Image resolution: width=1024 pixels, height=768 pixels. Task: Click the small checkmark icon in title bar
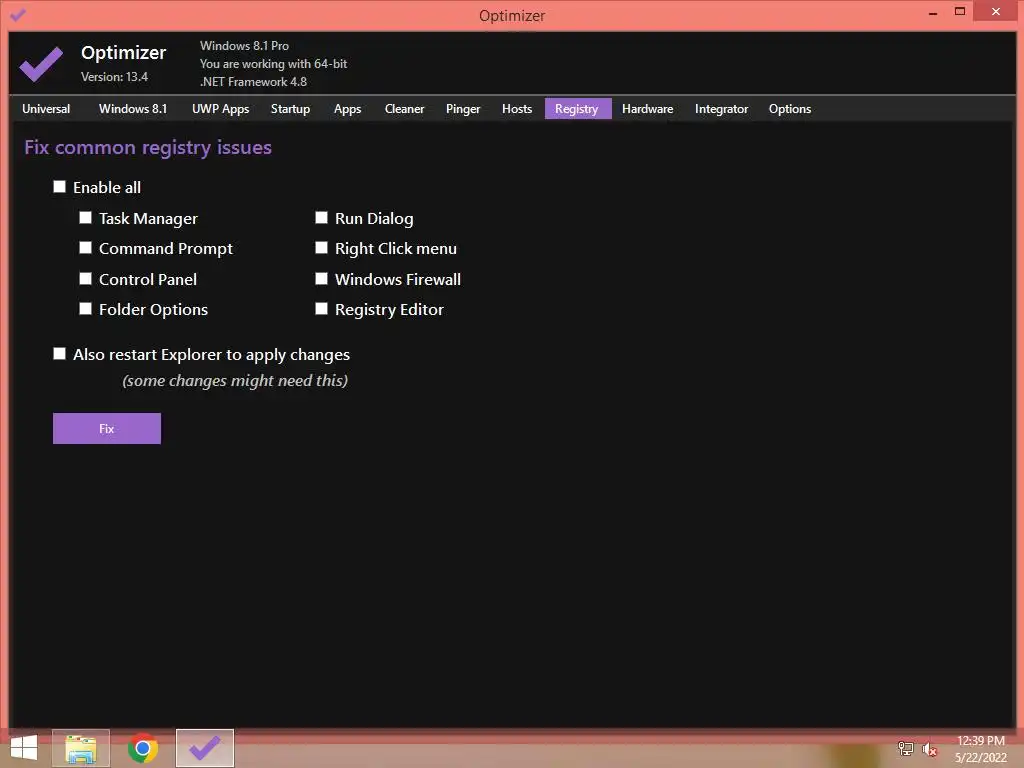[x=18, y=14]
